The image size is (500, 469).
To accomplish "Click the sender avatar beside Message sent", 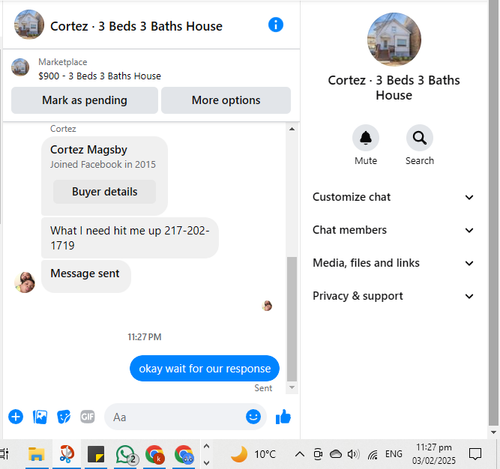I will (x=25, y=282).
